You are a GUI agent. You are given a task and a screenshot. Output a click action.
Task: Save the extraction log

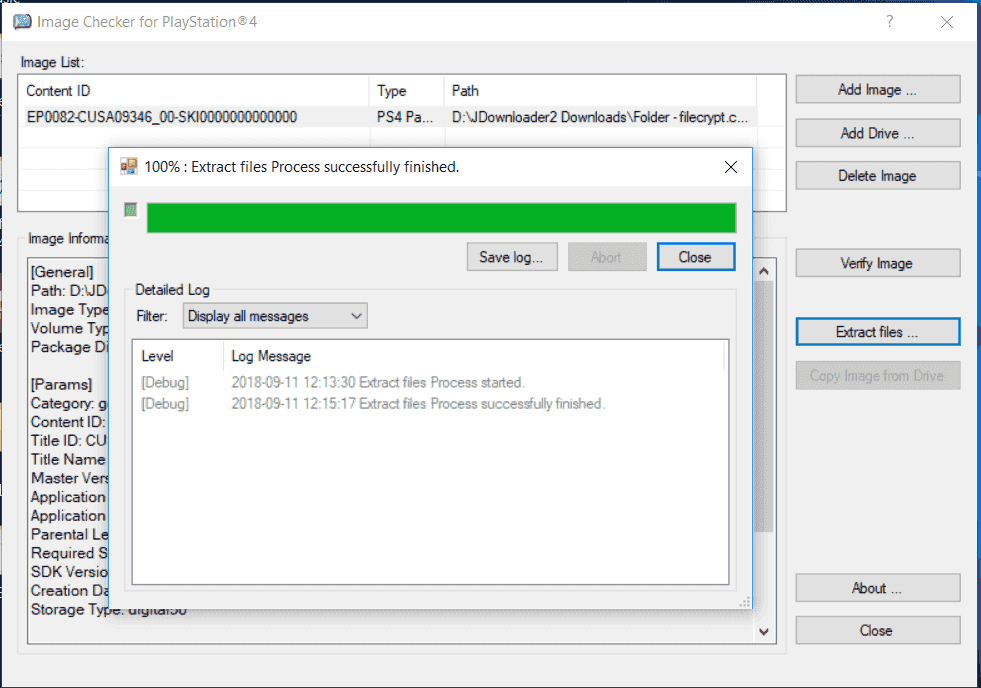[512, 257]
